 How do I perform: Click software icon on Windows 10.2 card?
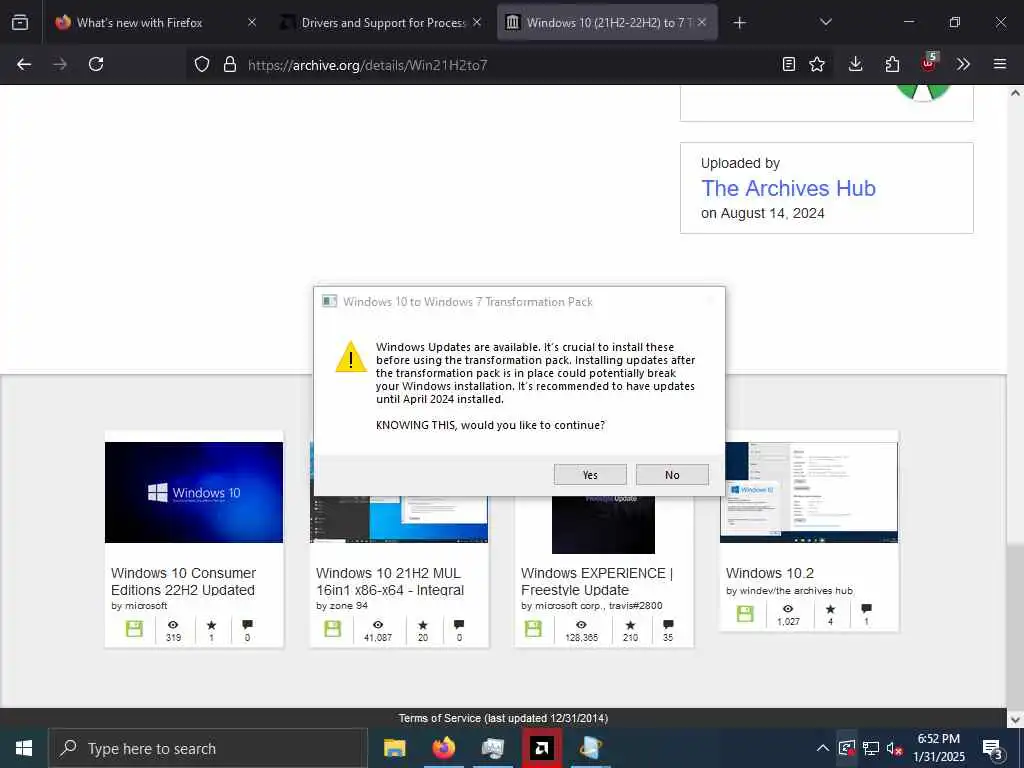click(745, 613)
